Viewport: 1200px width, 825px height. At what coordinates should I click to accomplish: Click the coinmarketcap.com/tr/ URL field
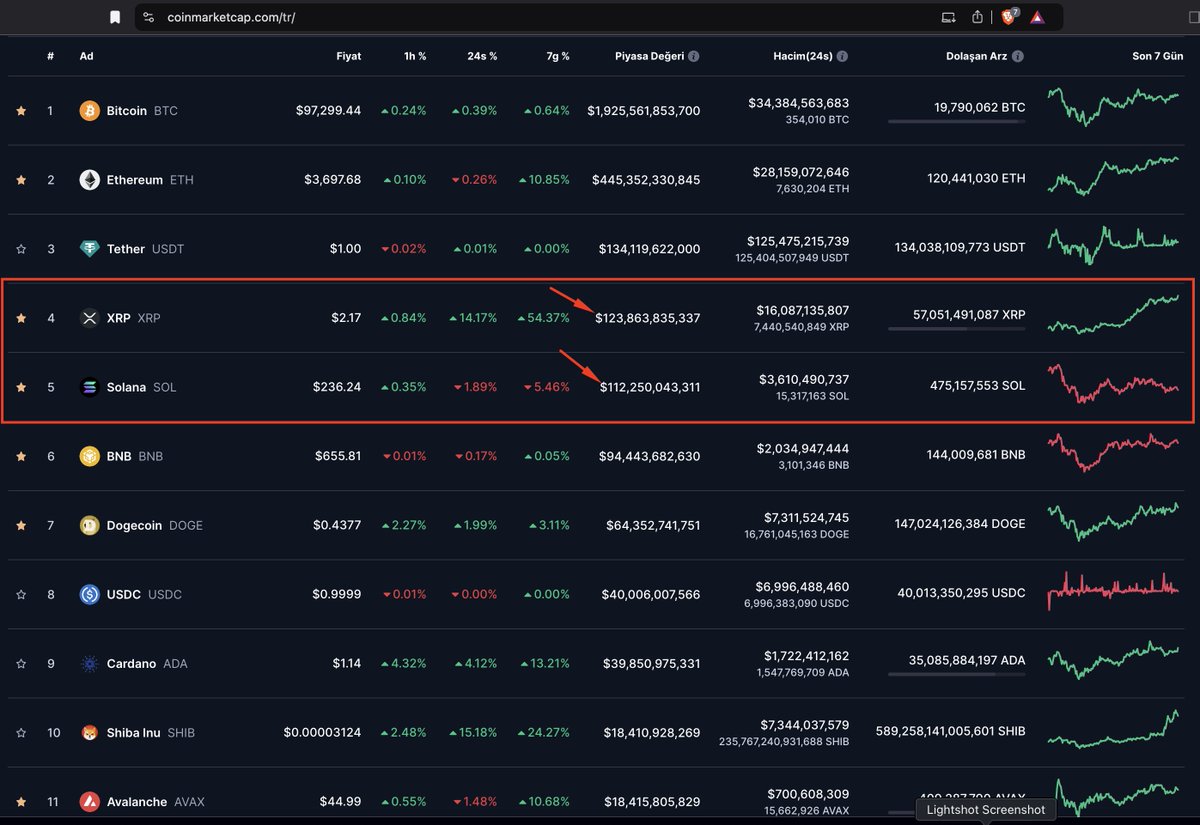(232, 17)
